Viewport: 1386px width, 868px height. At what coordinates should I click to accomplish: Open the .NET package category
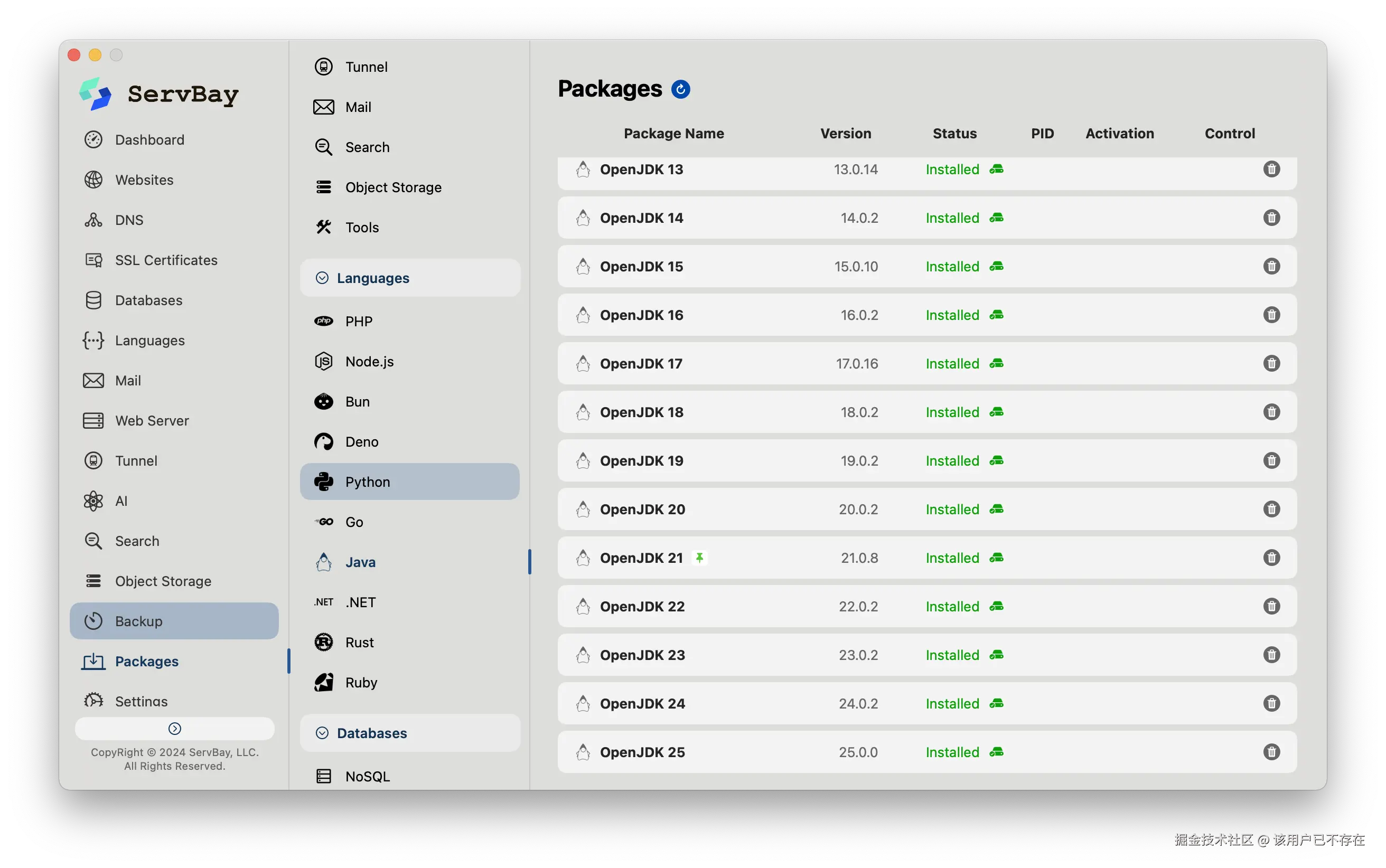(360, 602)
